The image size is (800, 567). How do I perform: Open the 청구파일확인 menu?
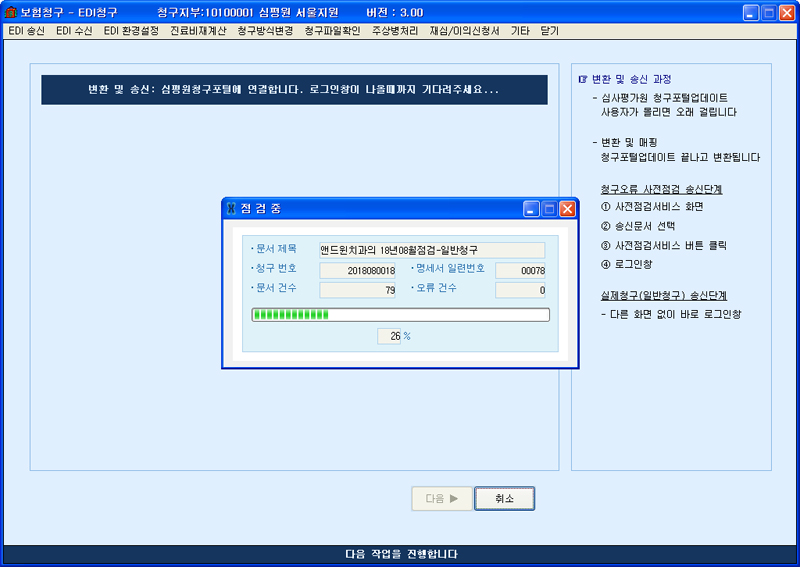pyautogui.click(x=332, y=31)
